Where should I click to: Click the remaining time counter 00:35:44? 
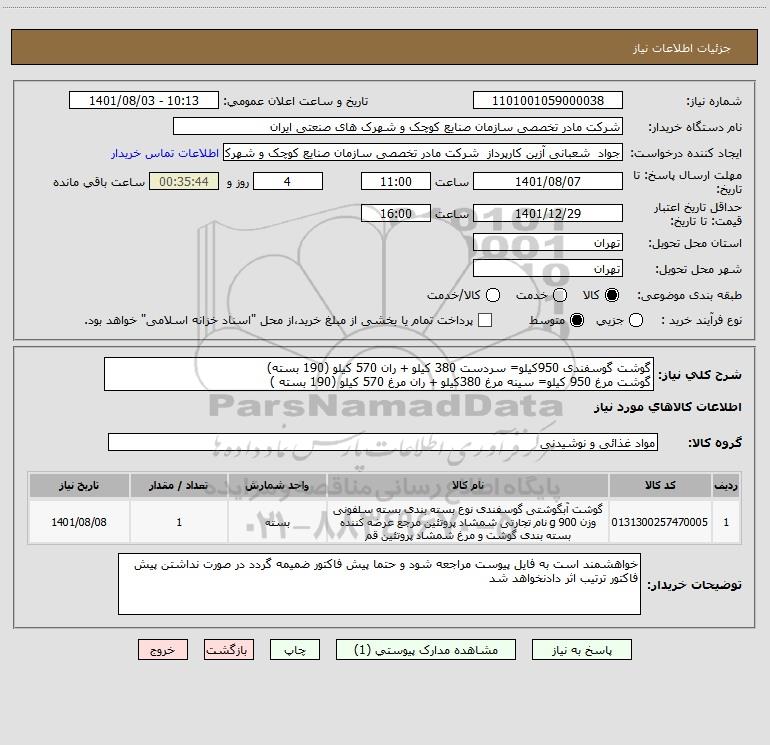(184, 181)
